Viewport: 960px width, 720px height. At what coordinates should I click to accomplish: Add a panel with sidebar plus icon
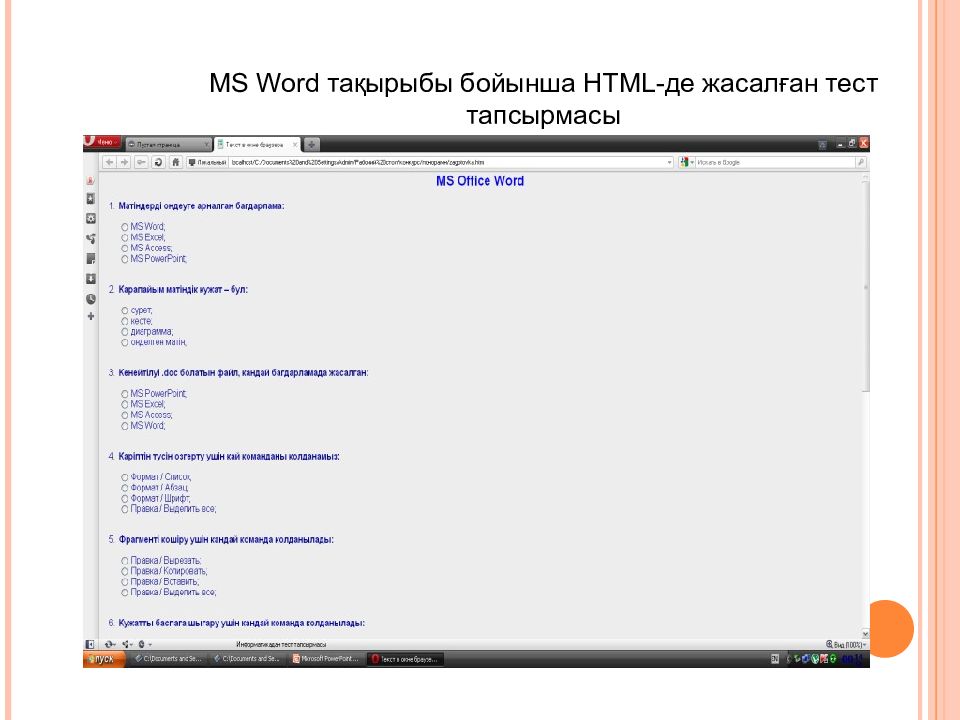tap(91, 317)
